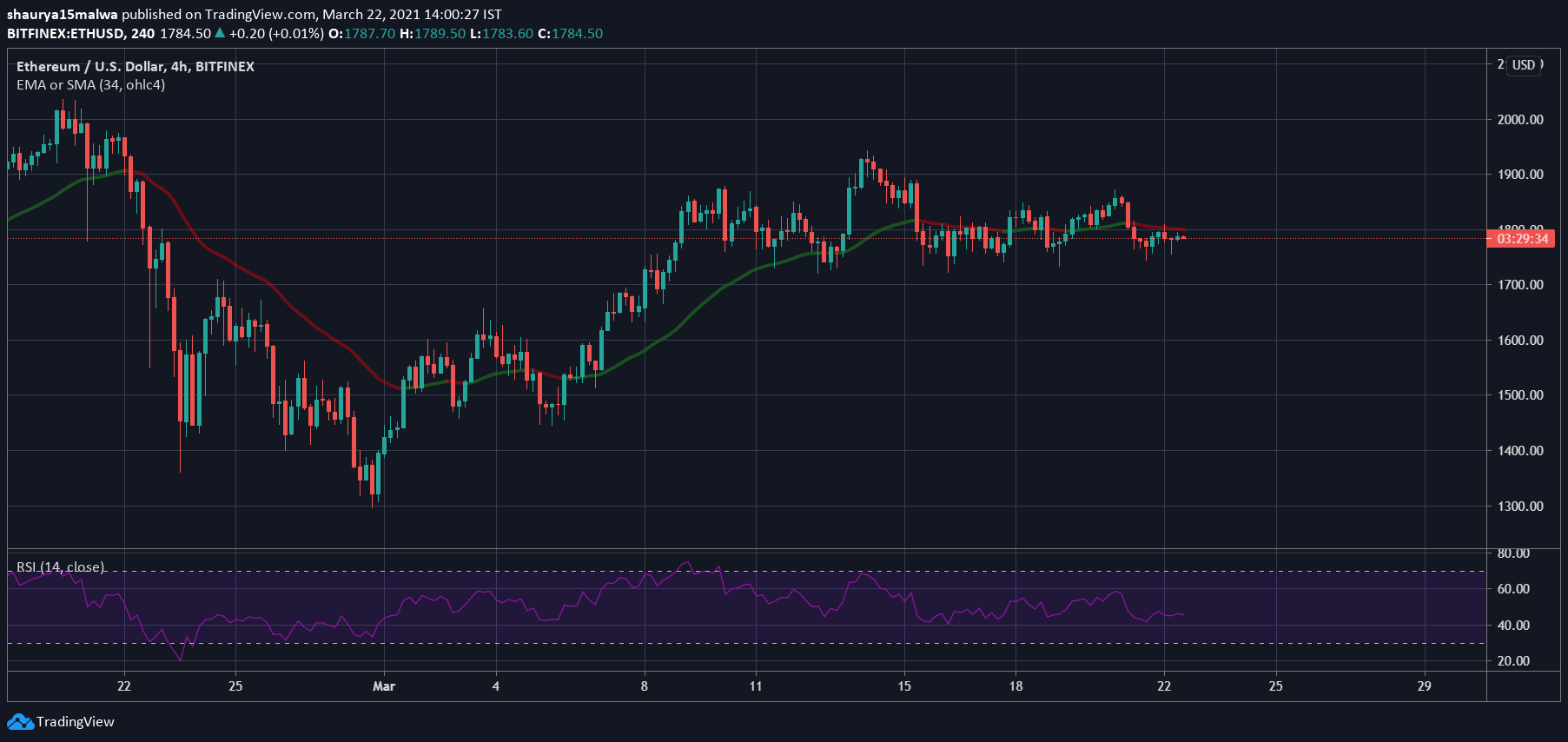Click the 4 date label on time axis
This screenshot has width=1568, height=742.
click(x=496, y=686)
